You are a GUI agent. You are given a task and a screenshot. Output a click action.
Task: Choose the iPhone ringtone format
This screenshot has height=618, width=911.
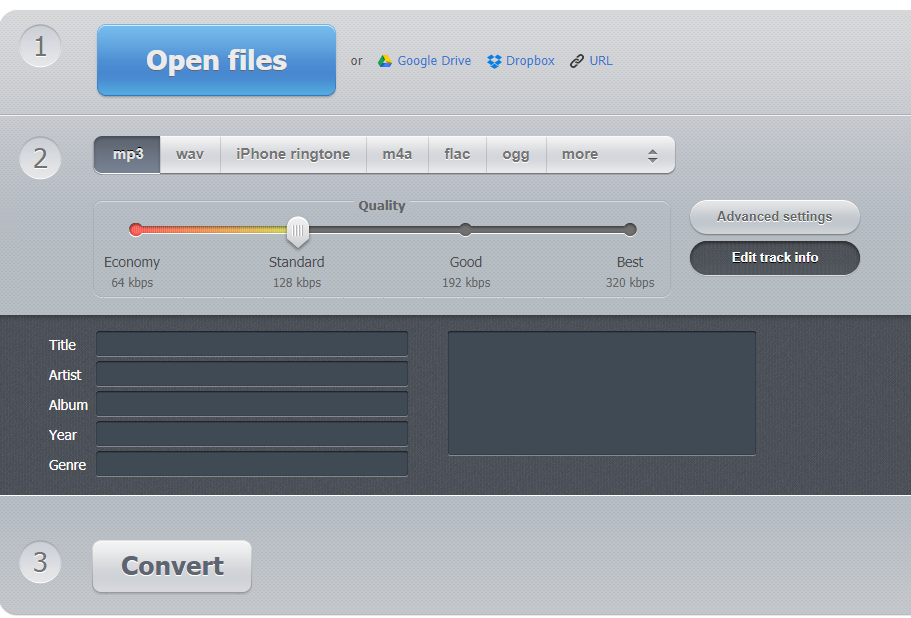293,154
